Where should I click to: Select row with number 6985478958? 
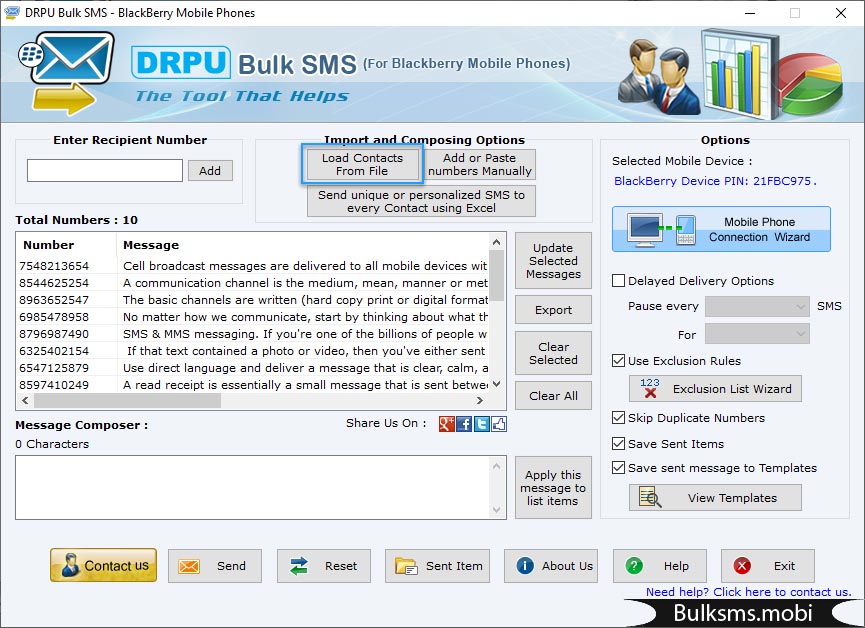[x=253, y=317]
